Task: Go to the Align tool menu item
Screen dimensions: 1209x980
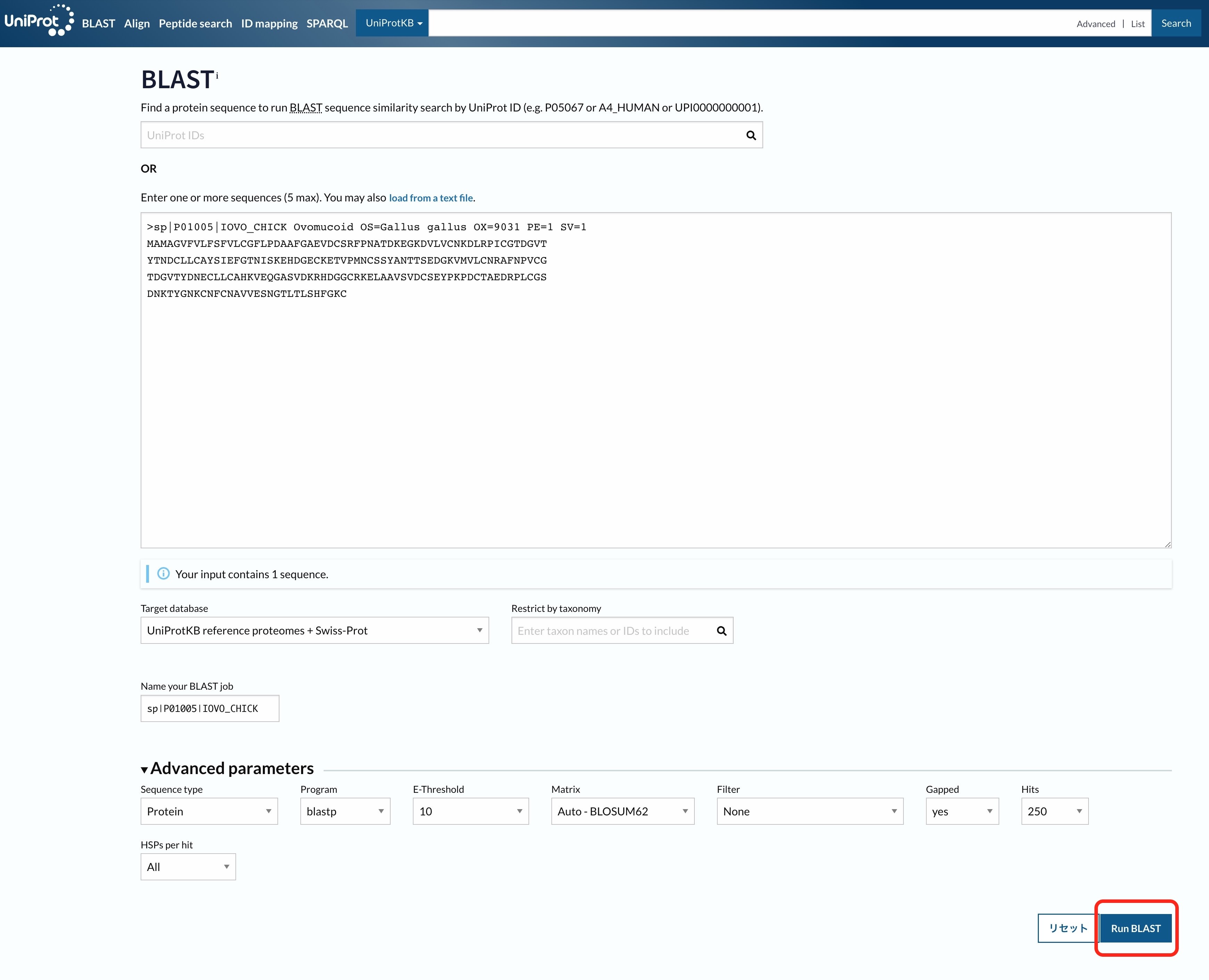Action: tap(136, 24)
